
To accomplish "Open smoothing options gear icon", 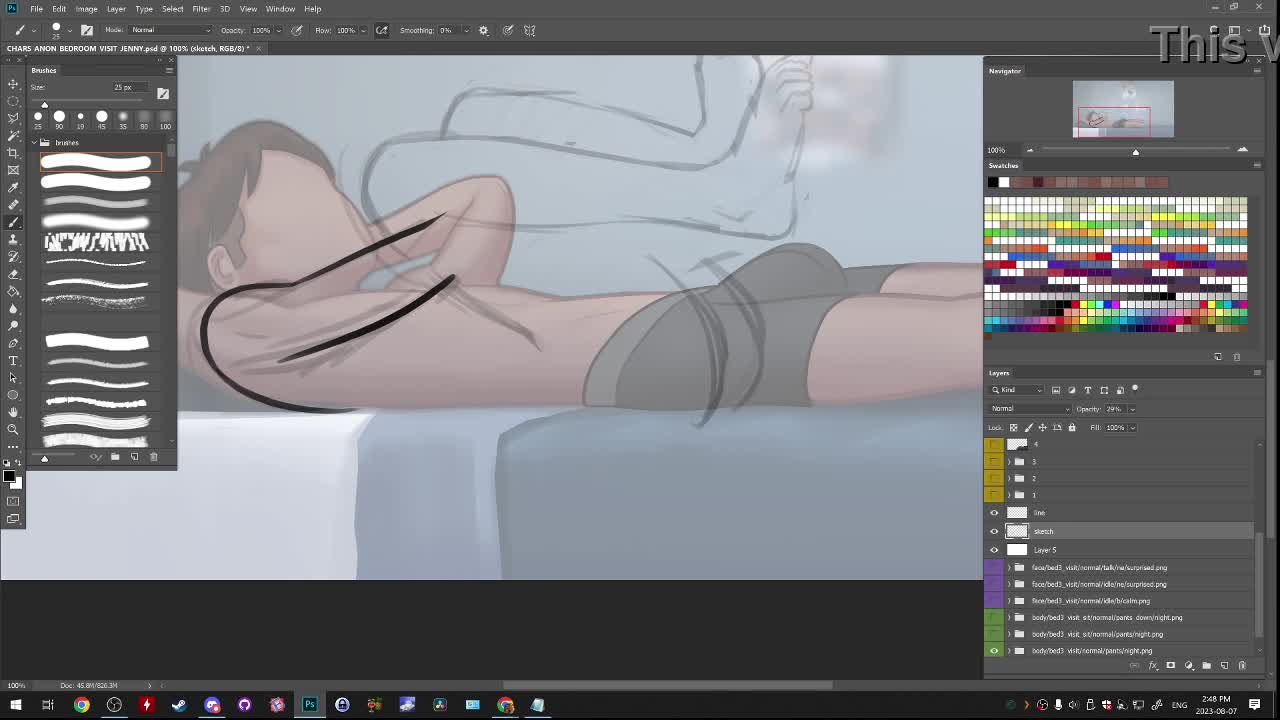I will click(483, 30).
